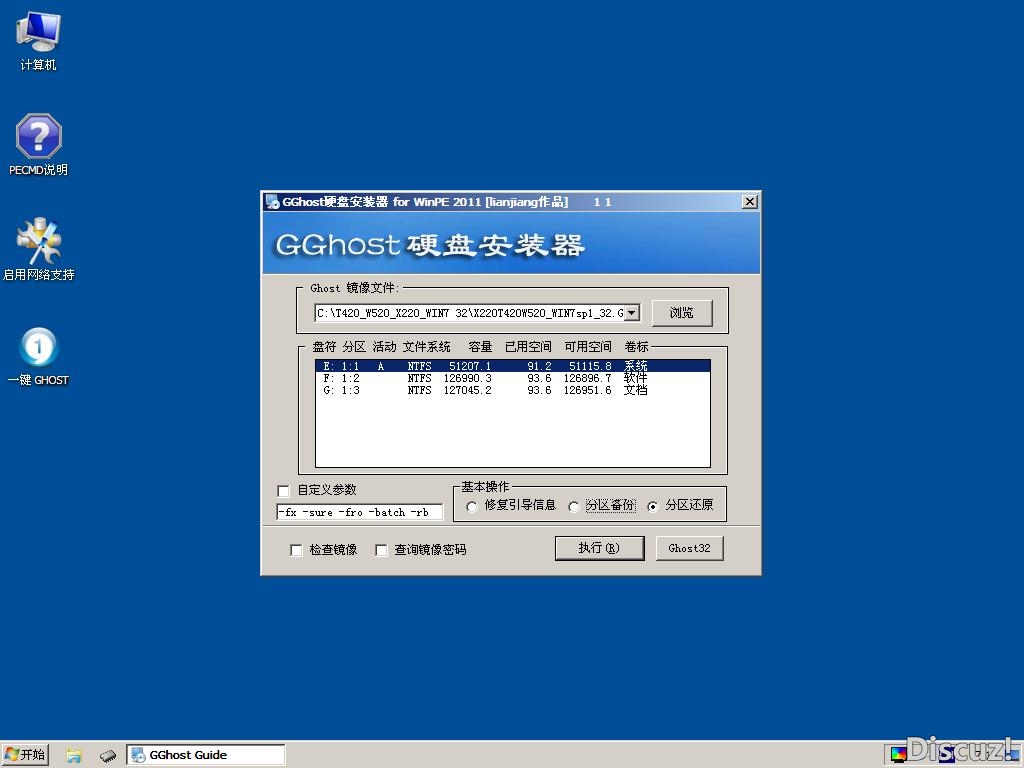Image resolution: width=1024 pixels, height=768 pixels.
Task: Click the display tray icon
Action: click(x=899, y=756)
